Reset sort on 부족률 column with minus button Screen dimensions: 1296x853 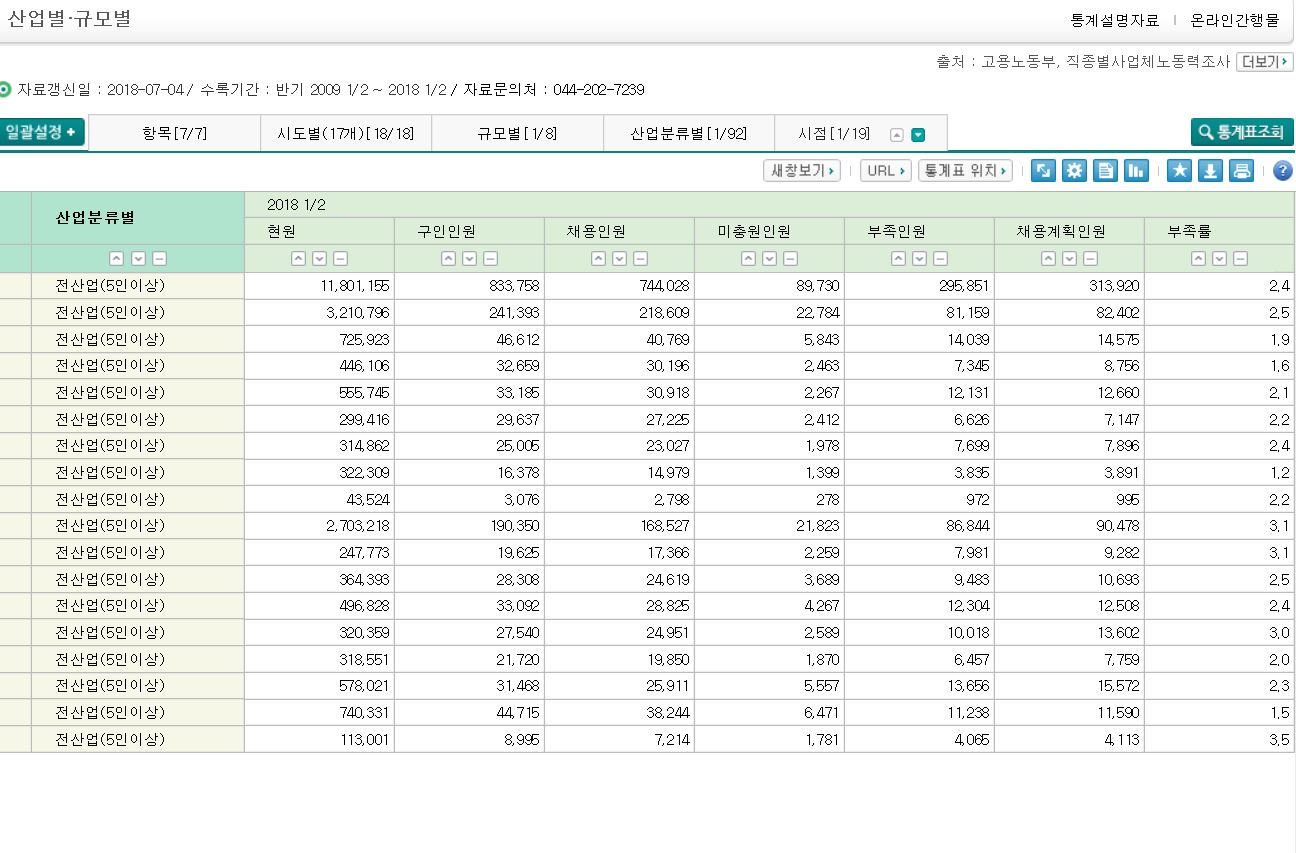[x=1240, y=259]
